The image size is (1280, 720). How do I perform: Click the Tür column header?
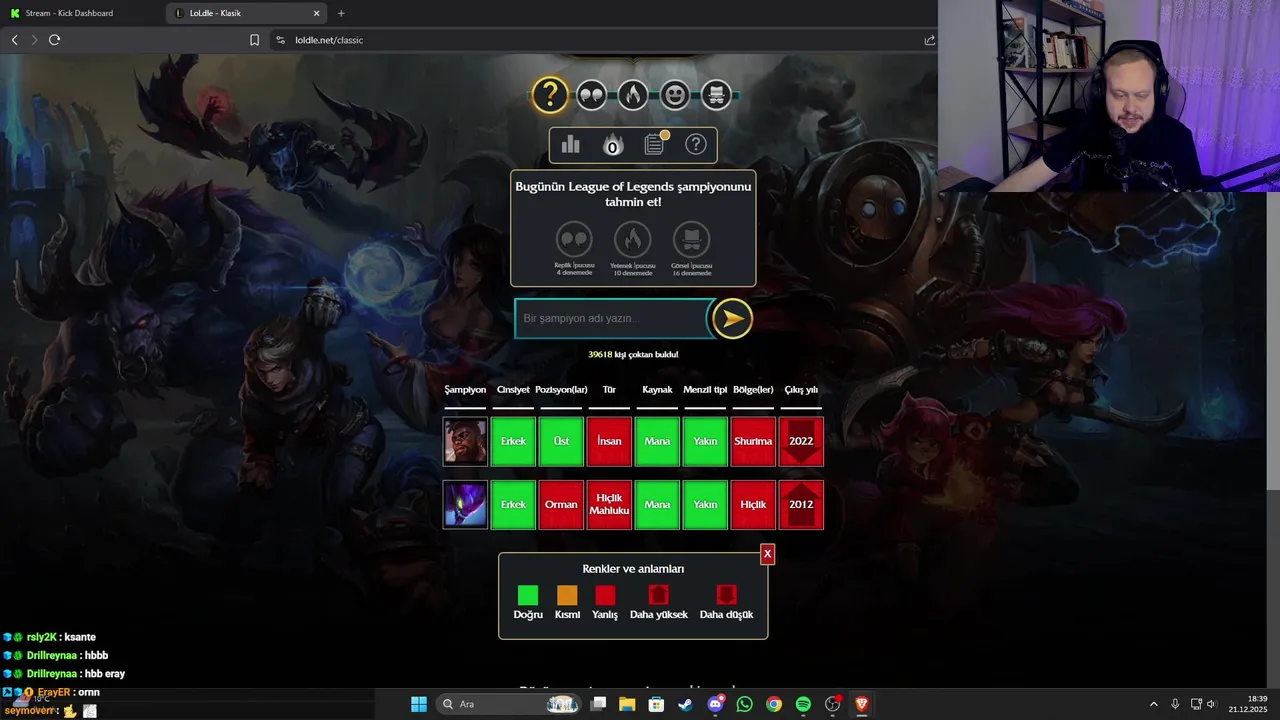[x=609, y=389]
